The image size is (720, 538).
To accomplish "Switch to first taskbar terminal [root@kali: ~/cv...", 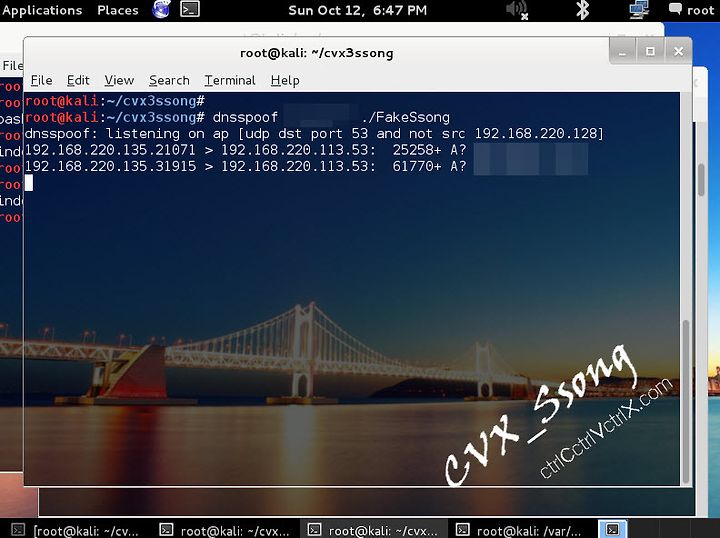I will [x=76, y=530].
